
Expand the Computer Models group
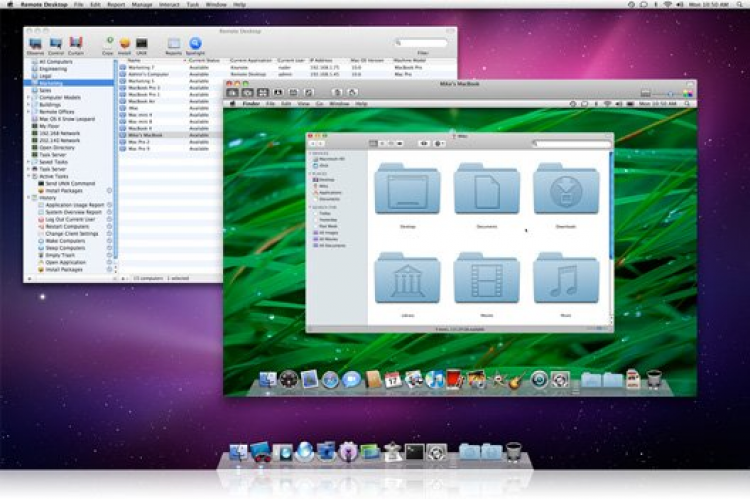[29, 96]
